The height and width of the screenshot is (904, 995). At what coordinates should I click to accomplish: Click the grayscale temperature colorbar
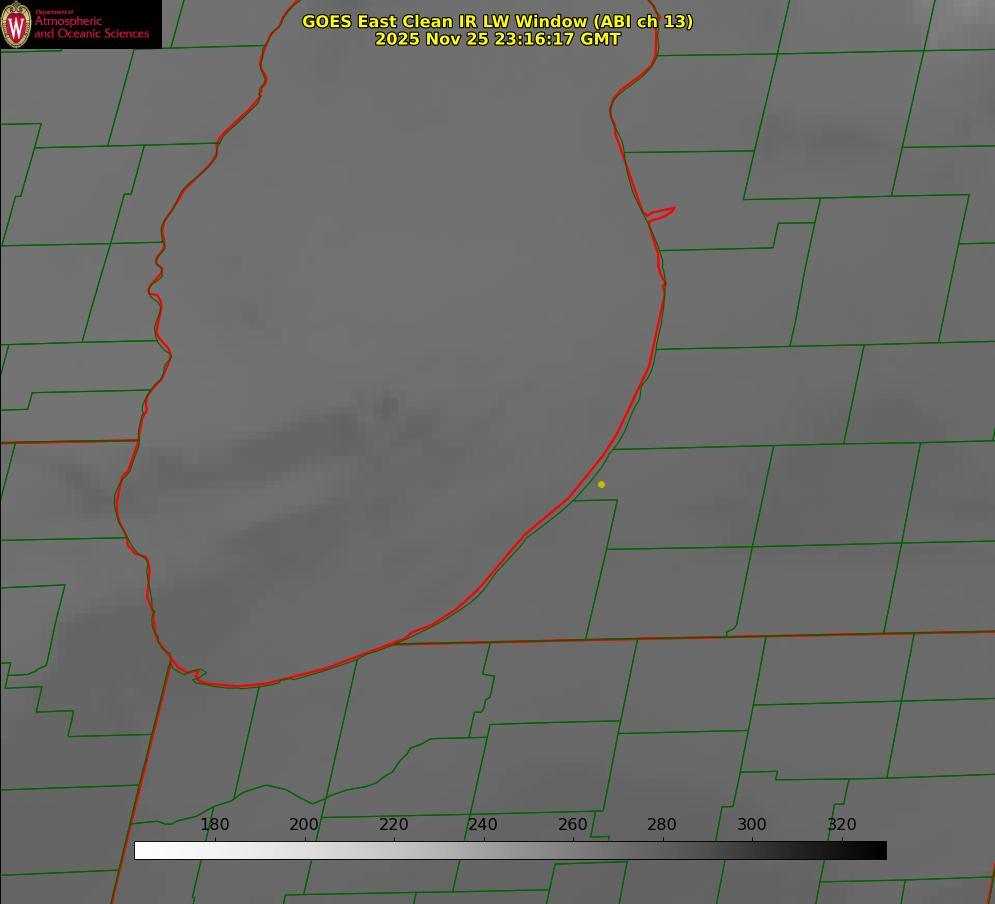[x=510, y=850]
